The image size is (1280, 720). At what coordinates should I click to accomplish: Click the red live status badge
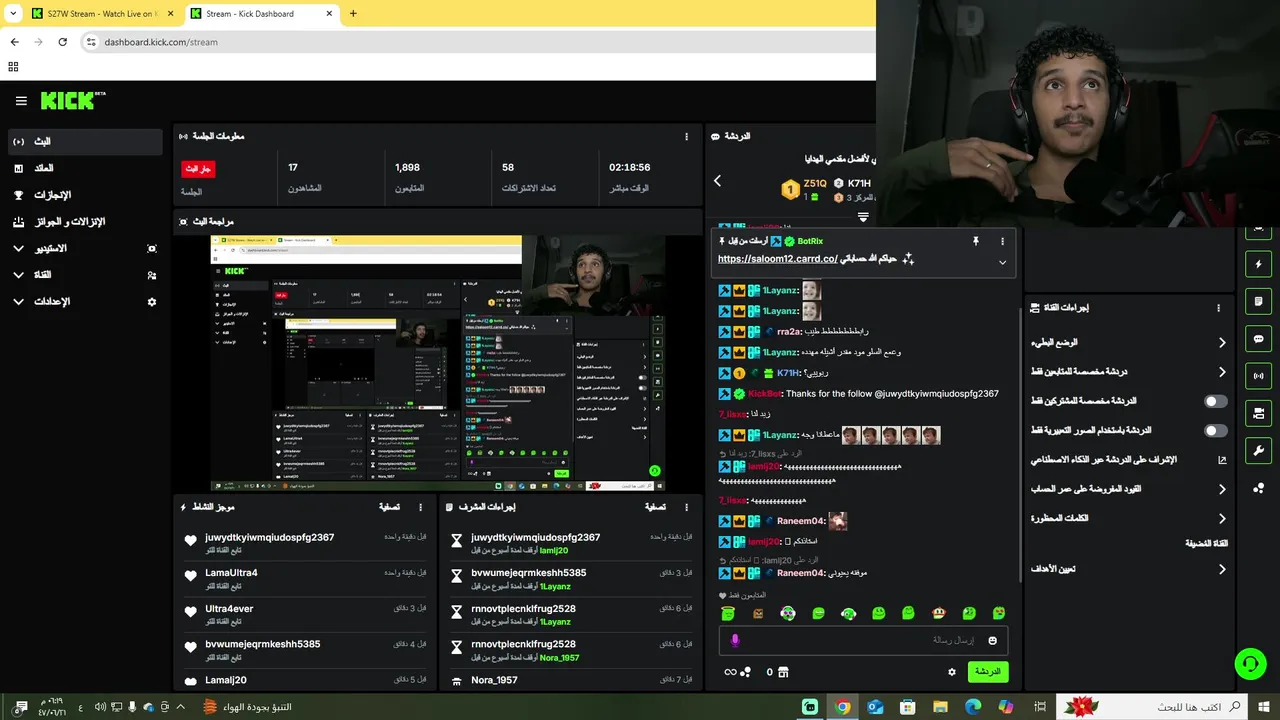(x=198, y=169)
